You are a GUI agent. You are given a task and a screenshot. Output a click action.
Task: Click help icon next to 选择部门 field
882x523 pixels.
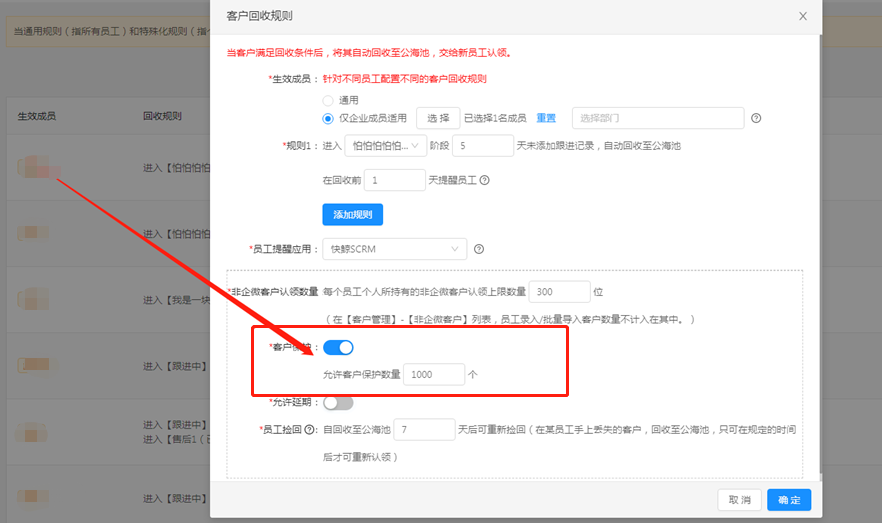point(756,118)
